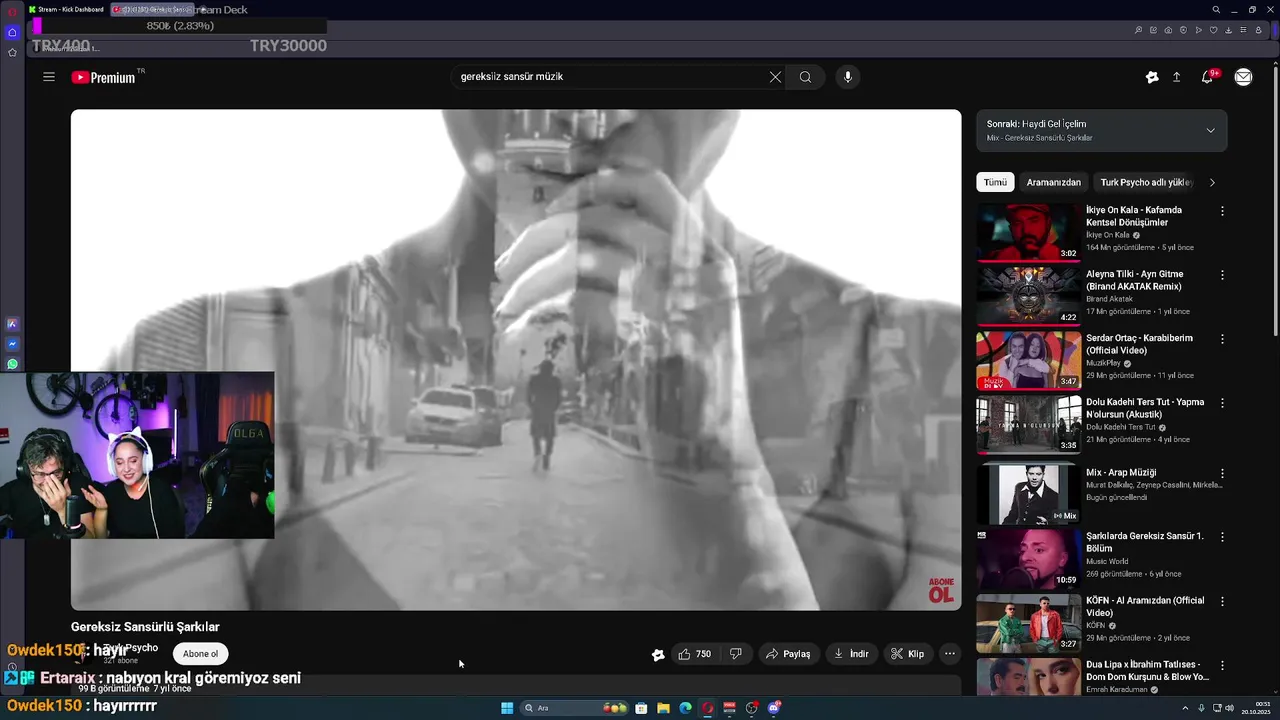Open options menu for Şarkılarda Gereksiz Sansür video
1280x720 pixels.
click(x=1222, y=537)
